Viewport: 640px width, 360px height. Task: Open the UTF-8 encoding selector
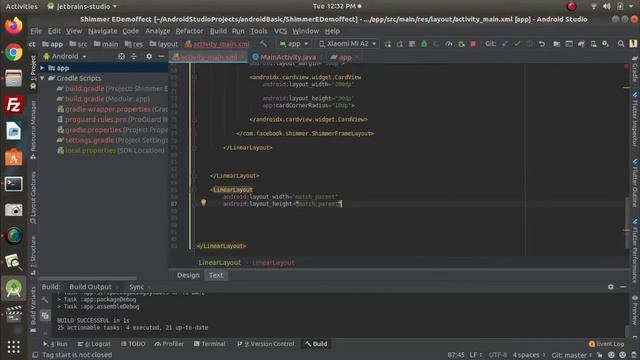tap(498, 355)
